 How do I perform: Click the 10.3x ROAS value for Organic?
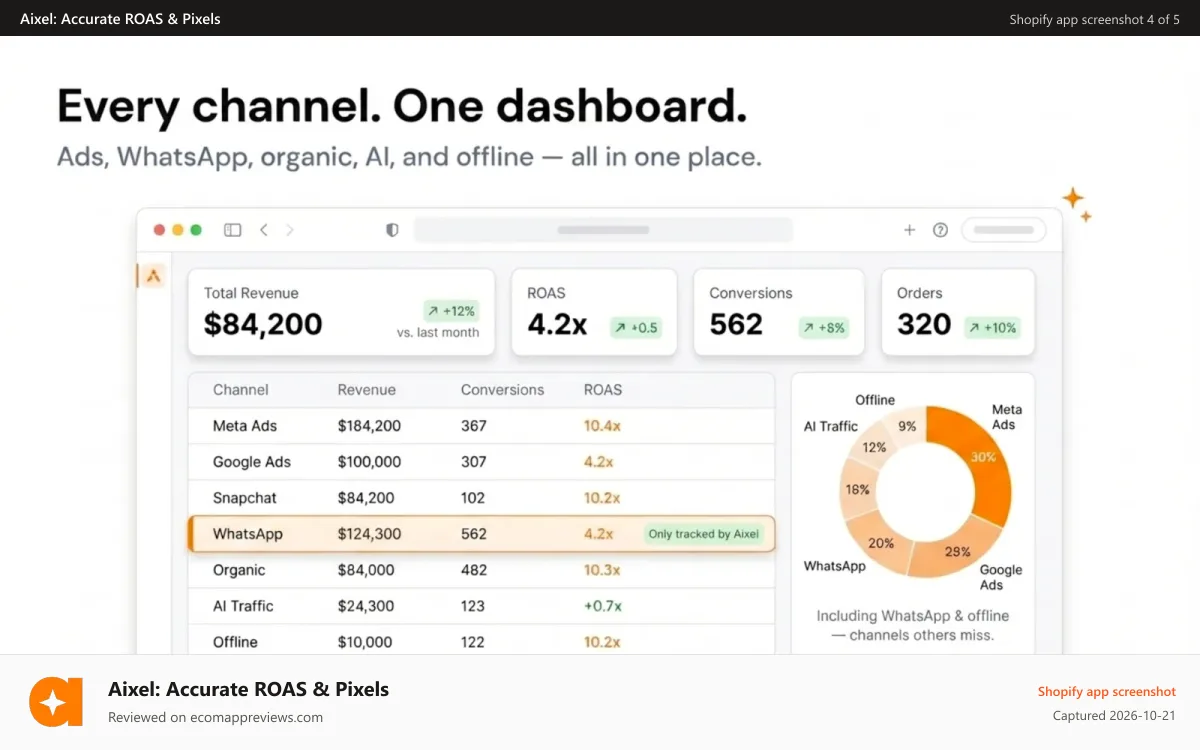[x=602, y=570]
